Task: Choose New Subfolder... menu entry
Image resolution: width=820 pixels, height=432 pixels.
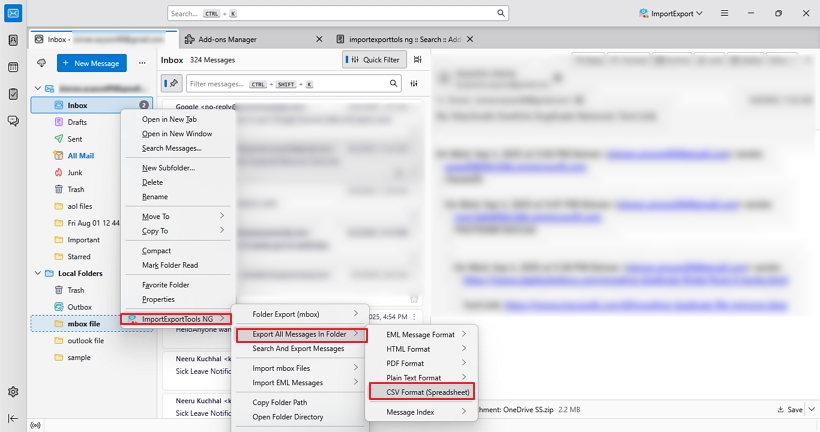Action: pos(178,168)
